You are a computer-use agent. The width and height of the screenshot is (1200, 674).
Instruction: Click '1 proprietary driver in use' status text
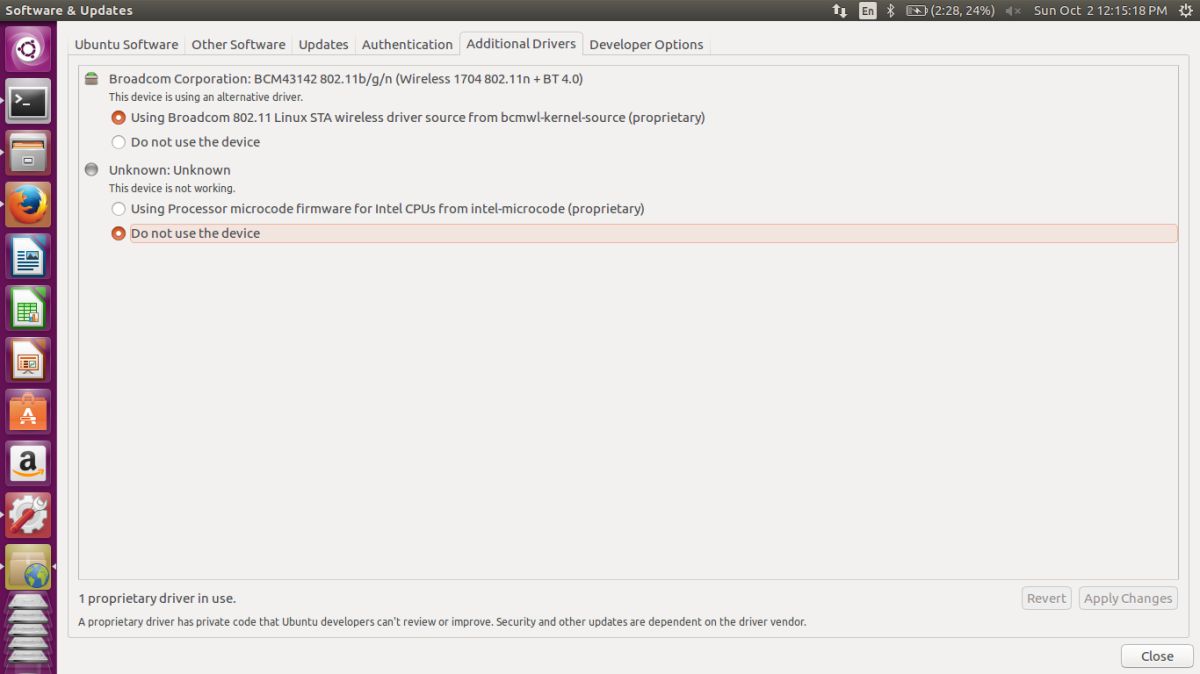(x=157, y=598)
